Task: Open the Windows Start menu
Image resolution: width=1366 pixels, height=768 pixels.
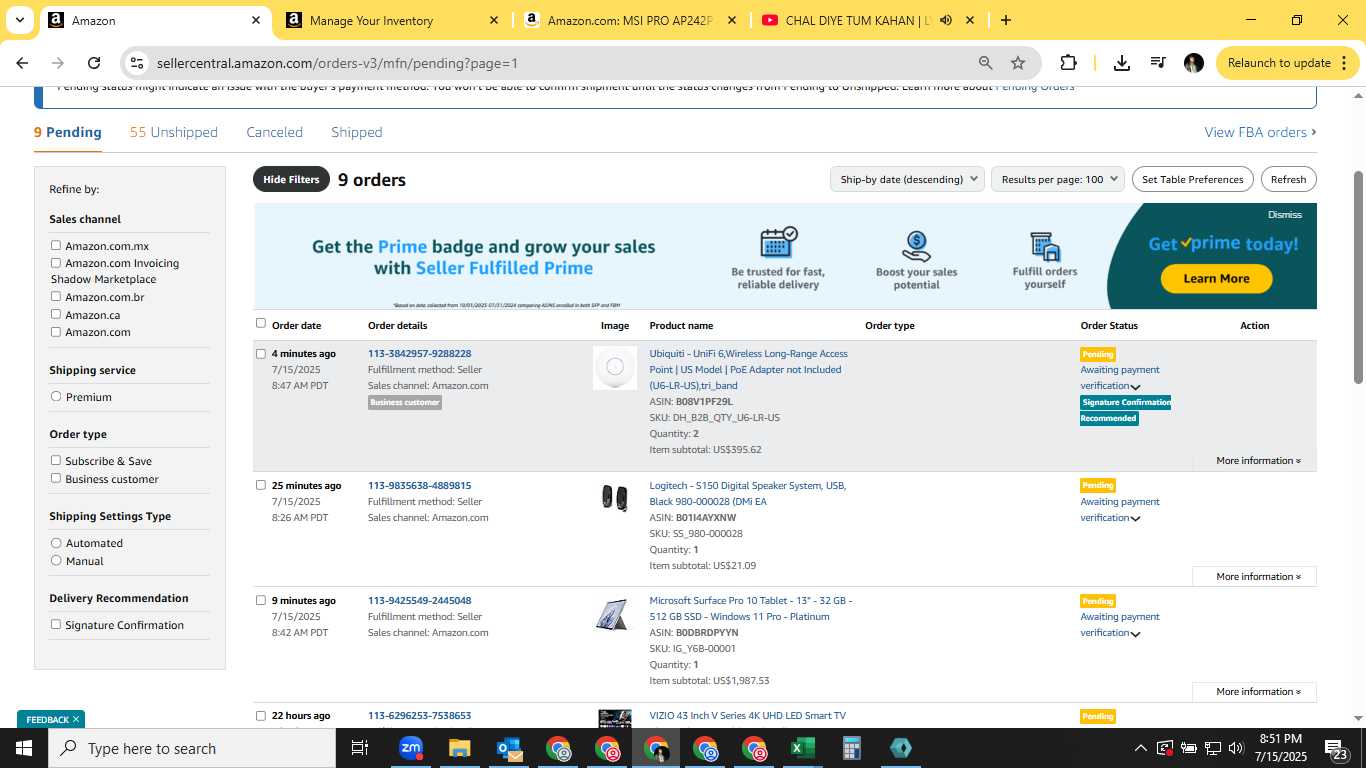Action: pos(23,748)
